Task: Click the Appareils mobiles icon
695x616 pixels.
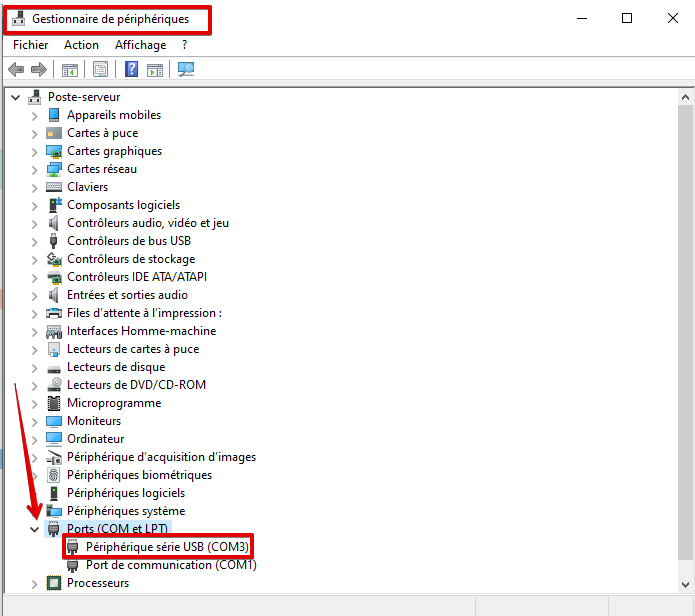Action: (x=54, y=115)
